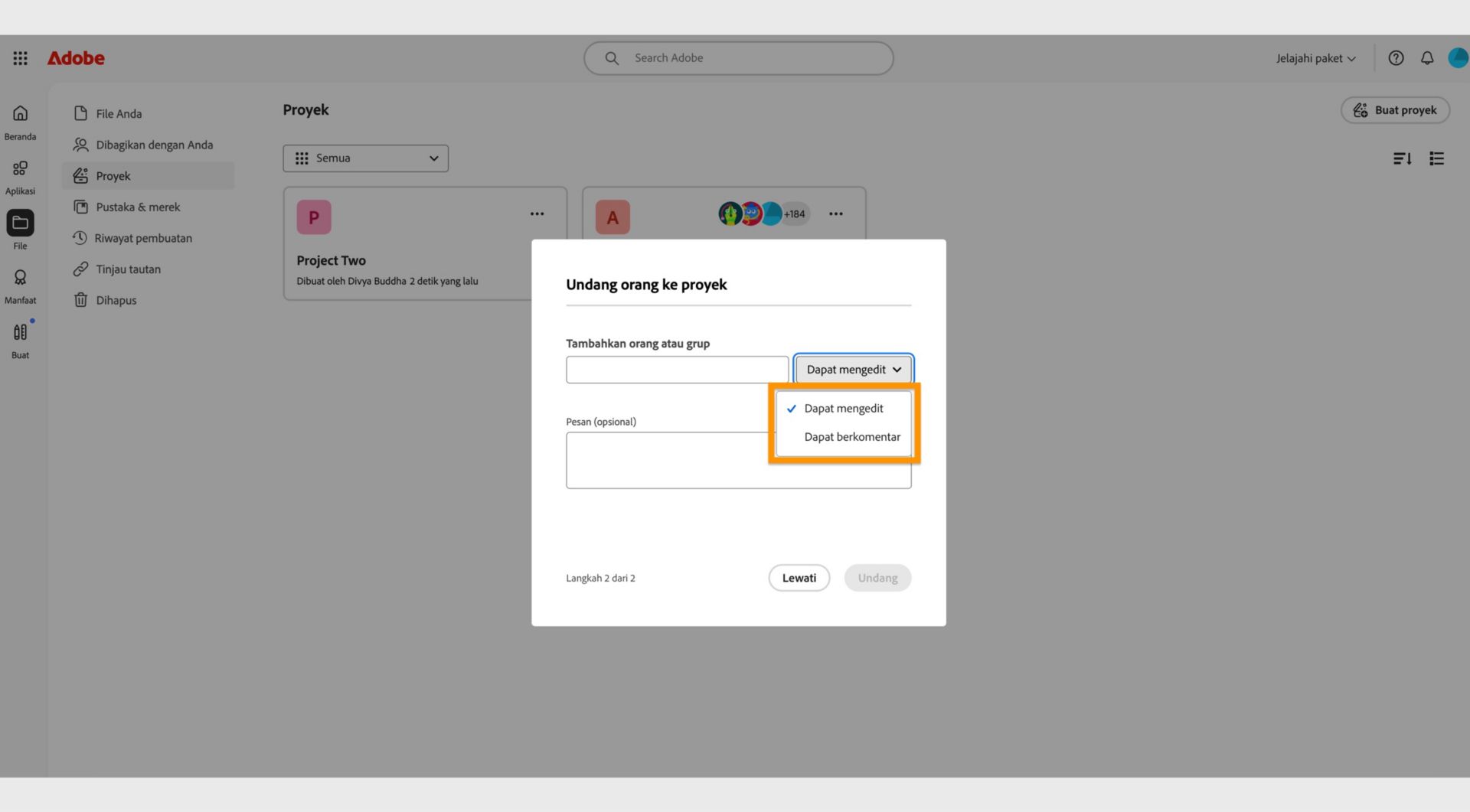Click the Manfaat icon in the sidebar
1470x812 pixels.
[20, 278]
